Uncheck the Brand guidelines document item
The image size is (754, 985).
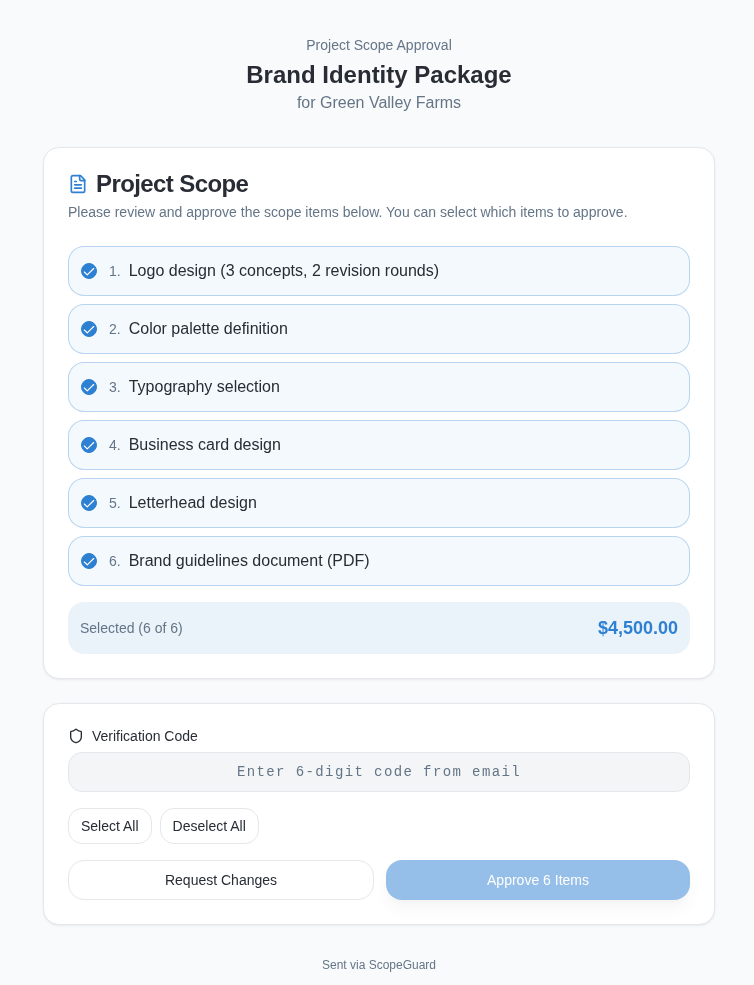(x=89, y=561)
